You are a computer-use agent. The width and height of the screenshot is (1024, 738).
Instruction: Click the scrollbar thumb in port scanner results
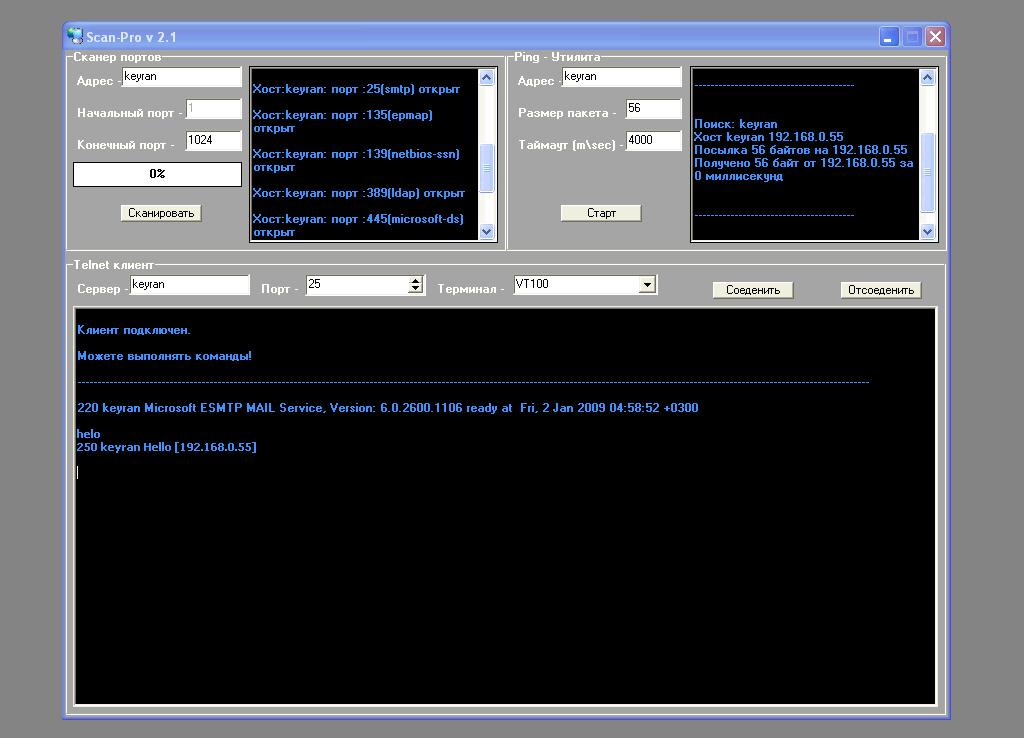[487, 168]
